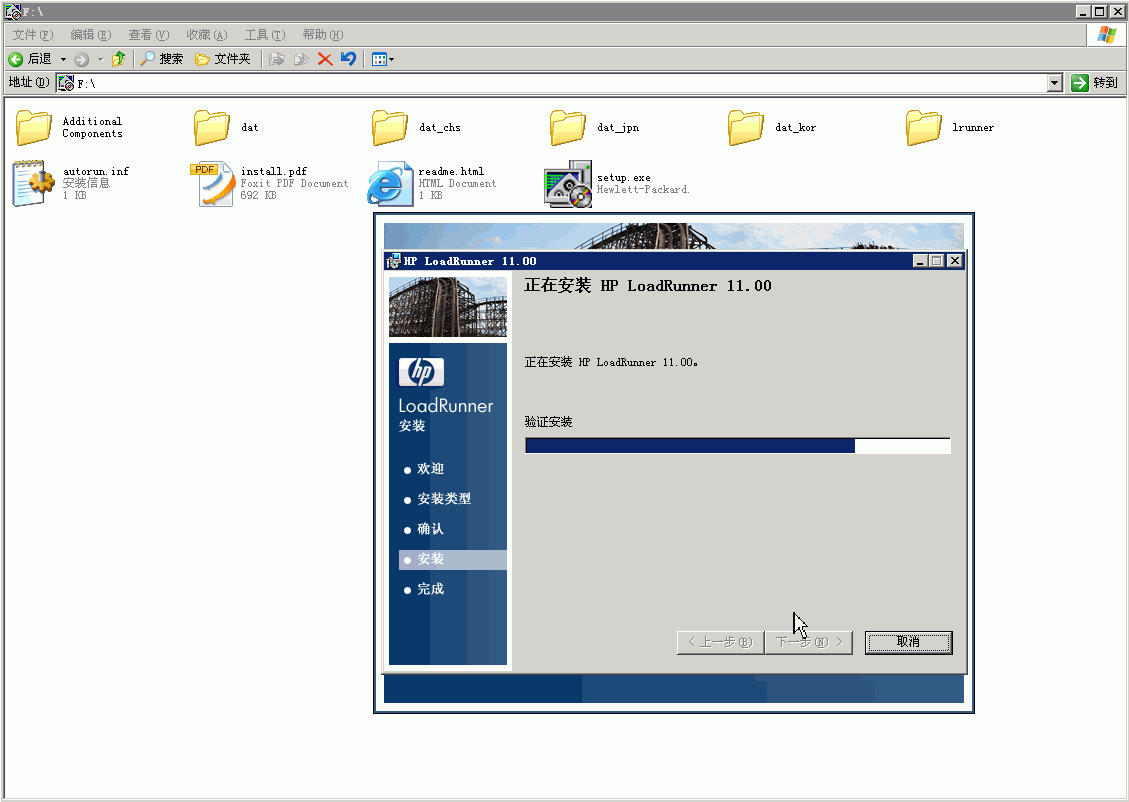This screenshot has width=1129, height=802.
Task: Click the red Delete X icon
Action: coord(325,59)
